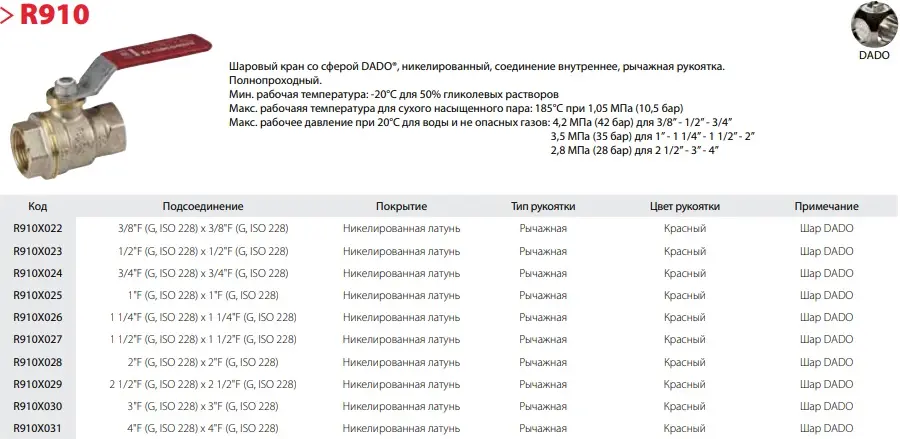Click the Покрытие column header
This screenshot has height=439, width=900.
coord(401,206)
